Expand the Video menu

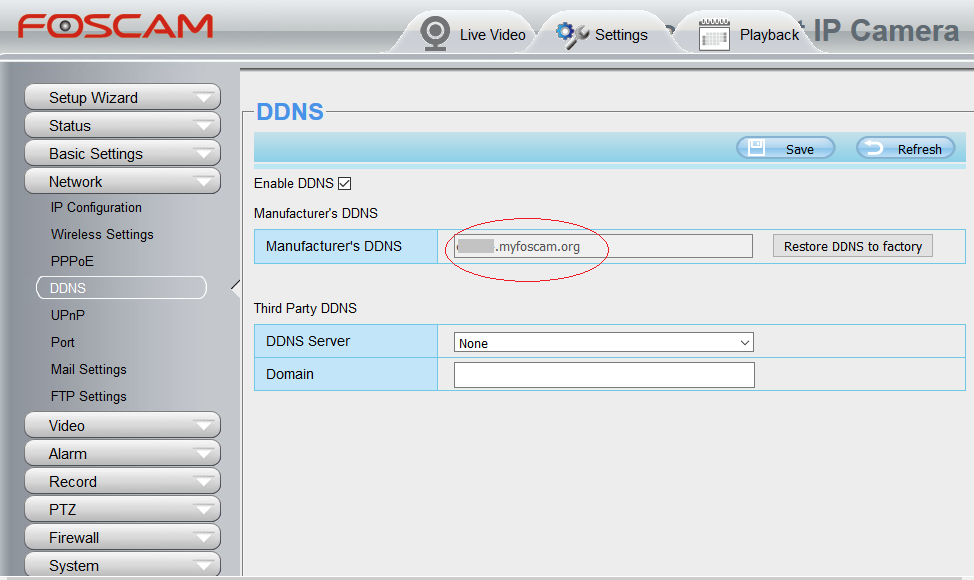coord(122,425)
